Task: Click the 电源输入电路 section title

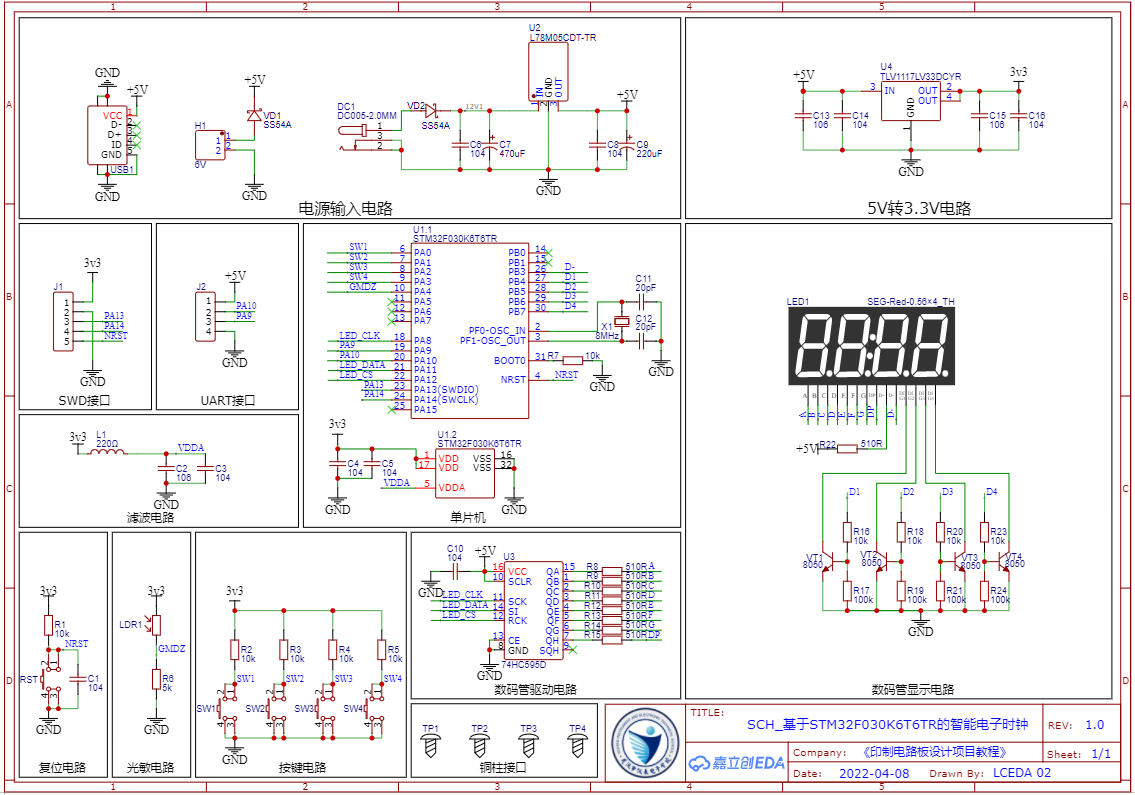Action: [345, 209]
